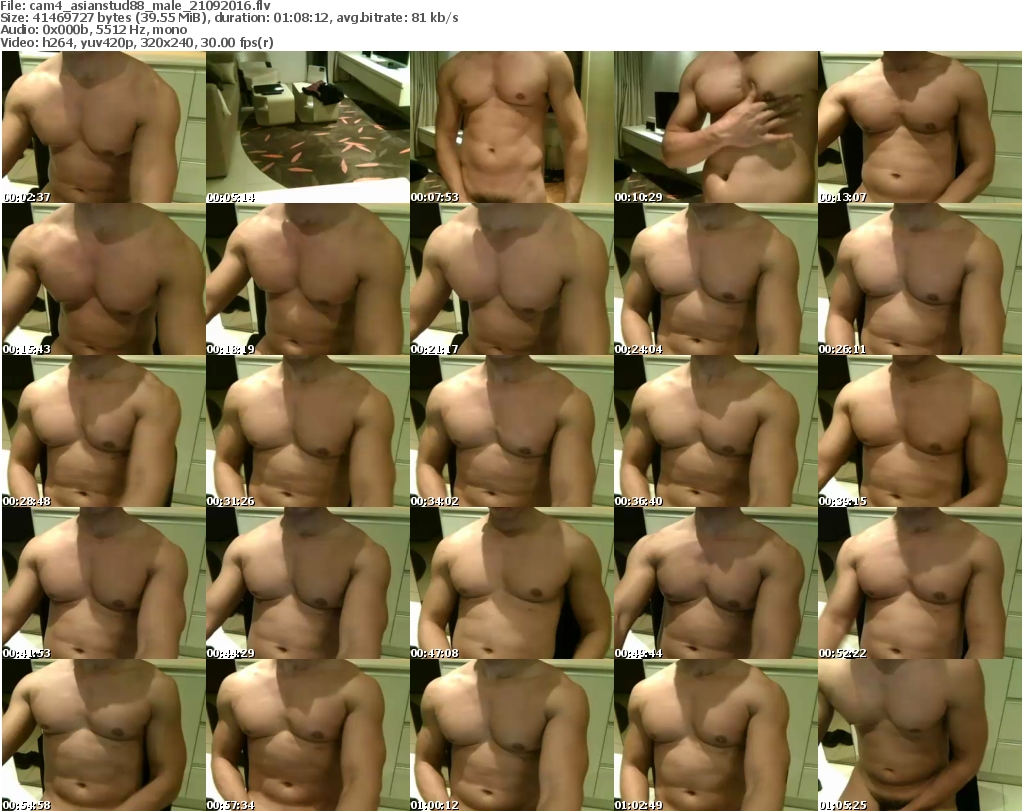Click the 01:00:12 thumbnail
This screenshot has width=1024, height=811.
(512, 735)
